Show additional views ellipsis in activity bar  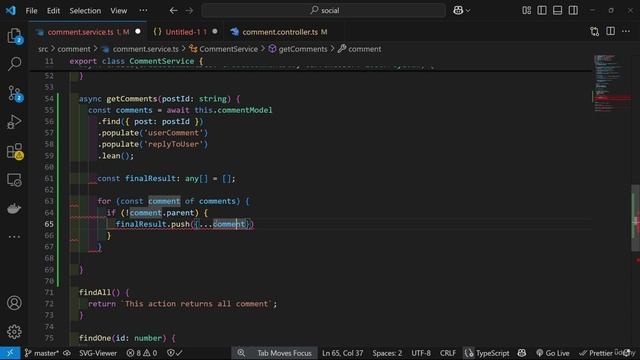14,237
